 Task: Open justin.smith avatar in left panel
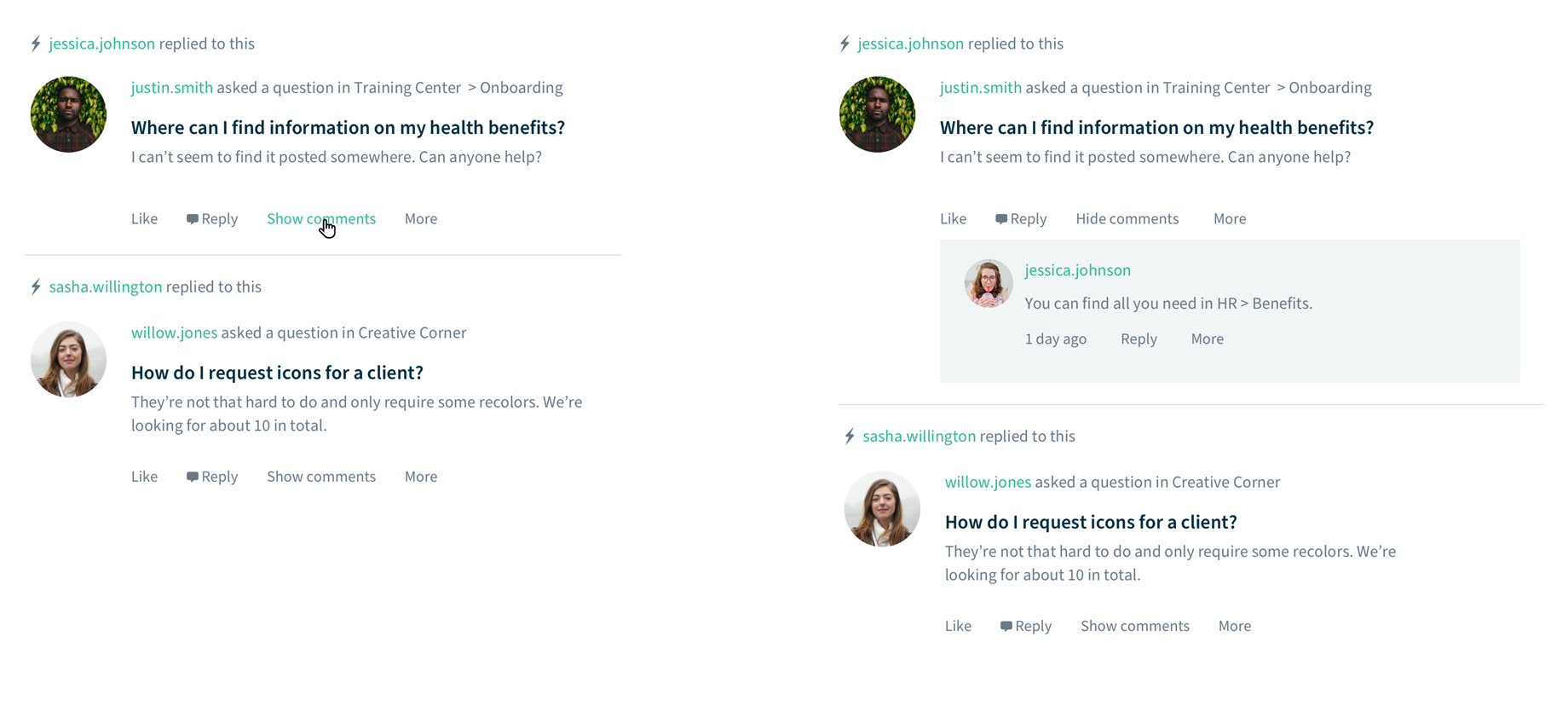click(x=68, y=114)
